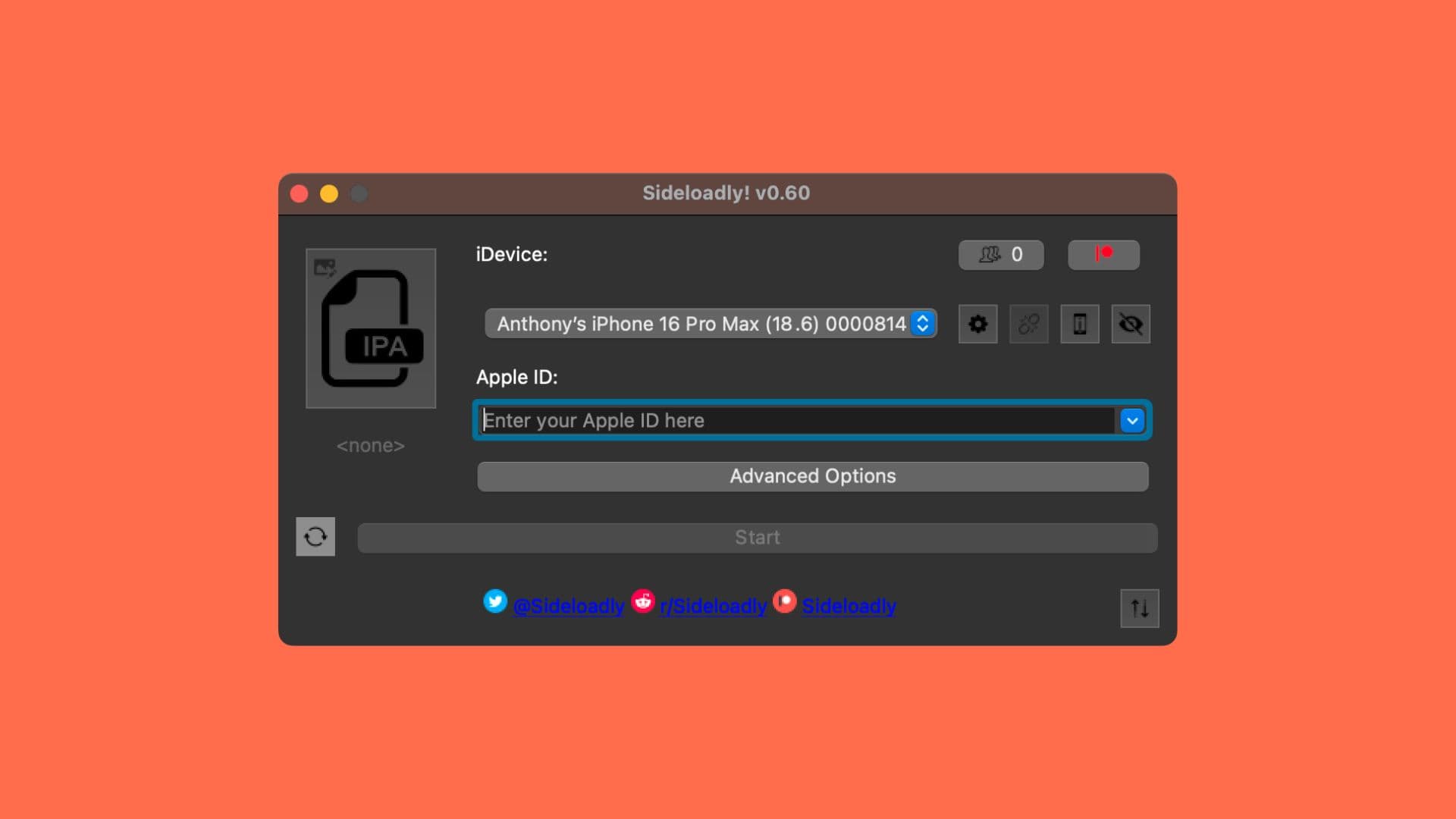
Task: Click the yellow minimize window button
Action: click(329, 194)
